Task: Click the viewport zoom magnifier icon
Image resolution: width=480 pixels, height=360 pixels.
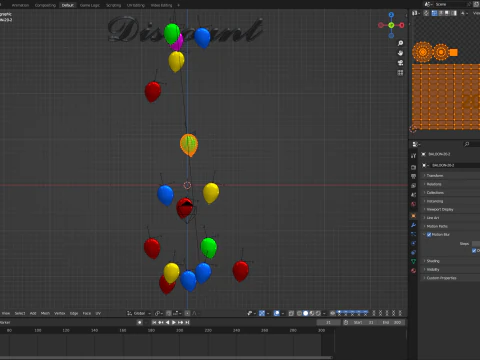Action: click(400, 43)
